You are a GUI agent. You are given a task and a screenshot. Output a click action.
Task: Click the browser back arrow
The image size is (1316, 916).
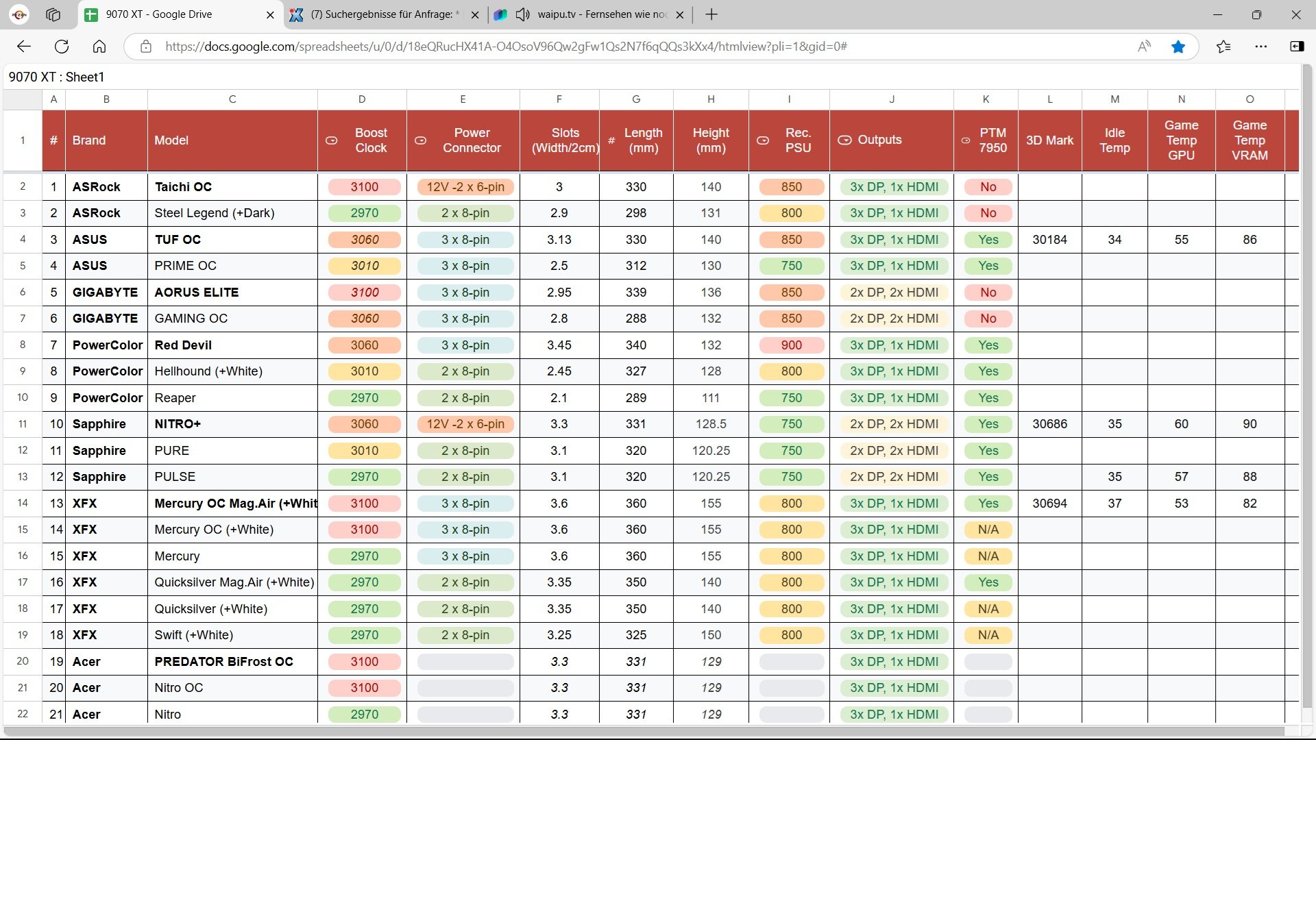[x=24, y=47]
